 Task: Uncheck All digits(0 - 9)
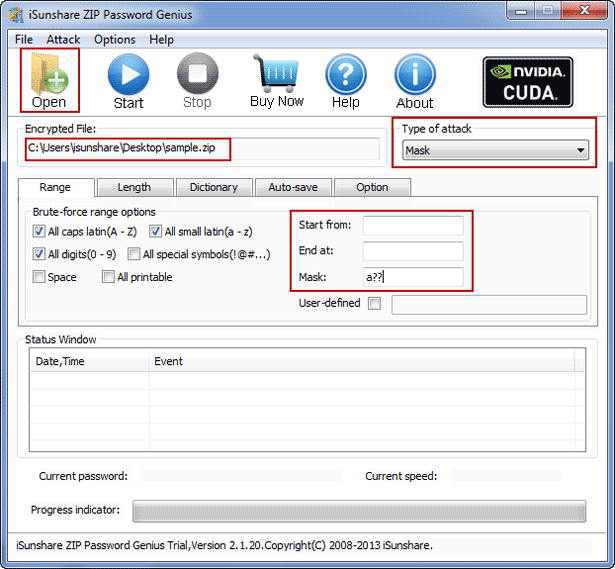(x=39, y=254)
